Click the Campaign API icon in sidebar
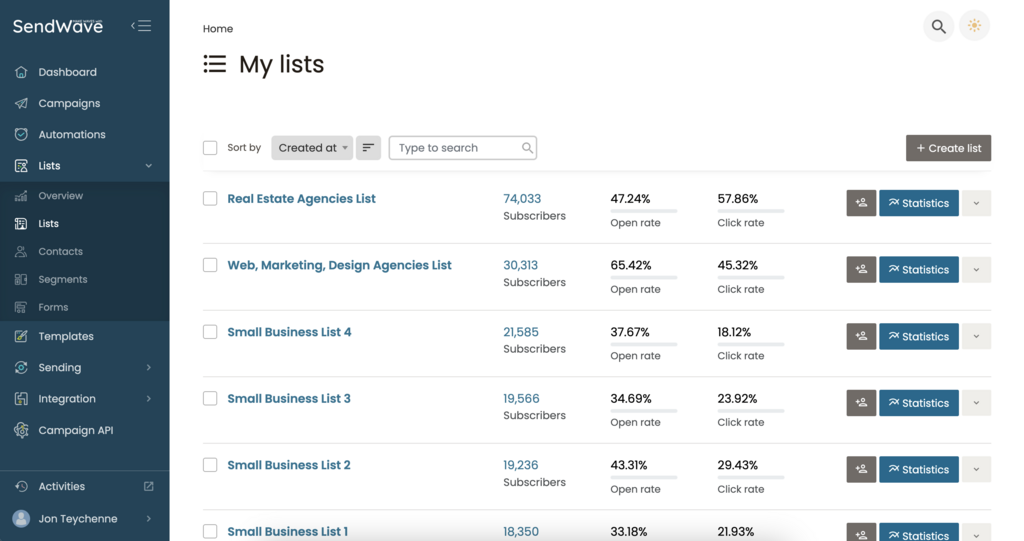1024x541 pixels. point(21,430)
